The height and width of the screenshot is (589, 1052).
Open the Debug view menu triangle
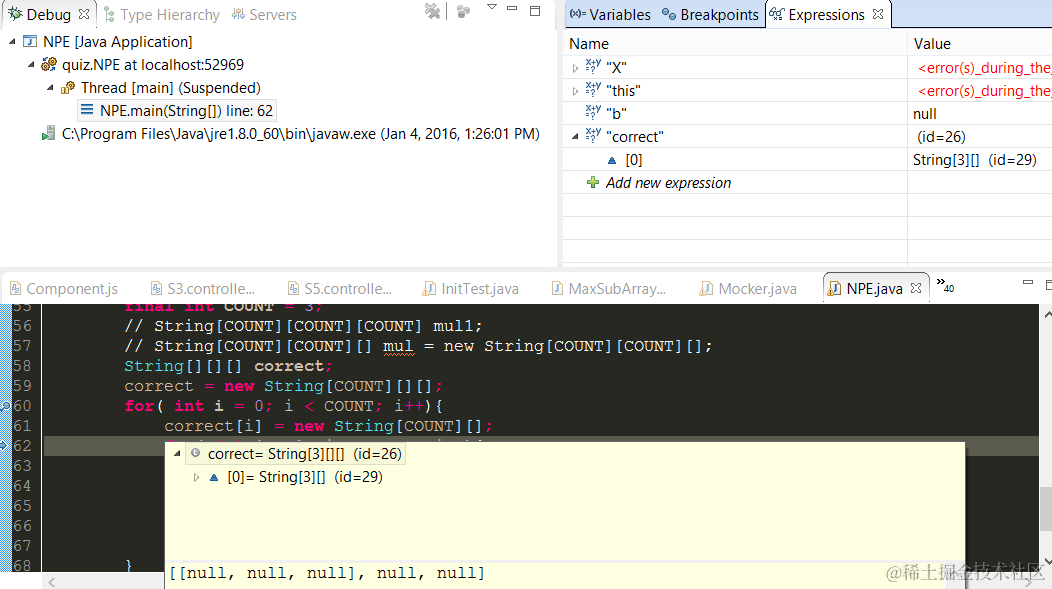[x=492, y=7]
